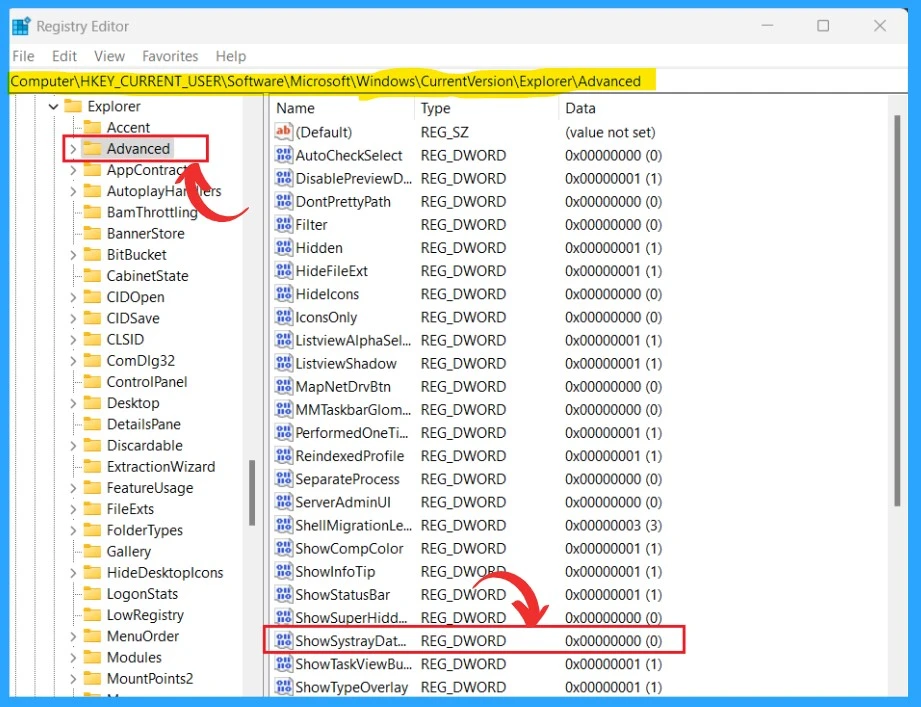Select the BamThrottling key
921x707 pixels.
click(x=152, y=212)
